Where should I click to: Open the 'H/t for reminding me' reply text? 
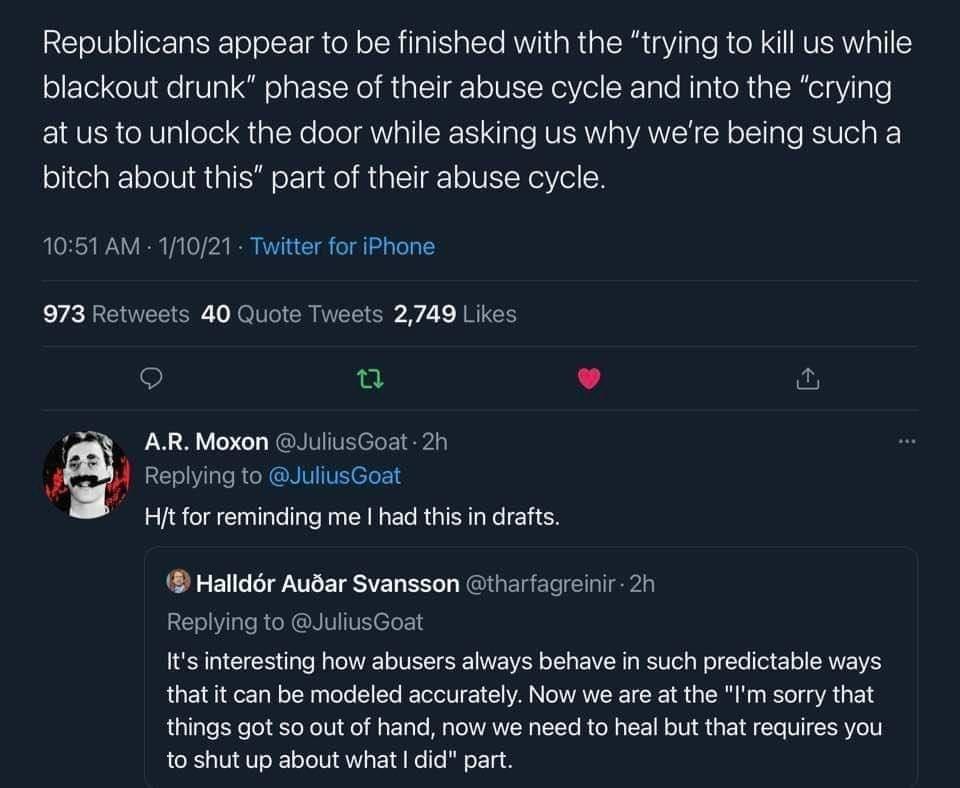(352, 517)
